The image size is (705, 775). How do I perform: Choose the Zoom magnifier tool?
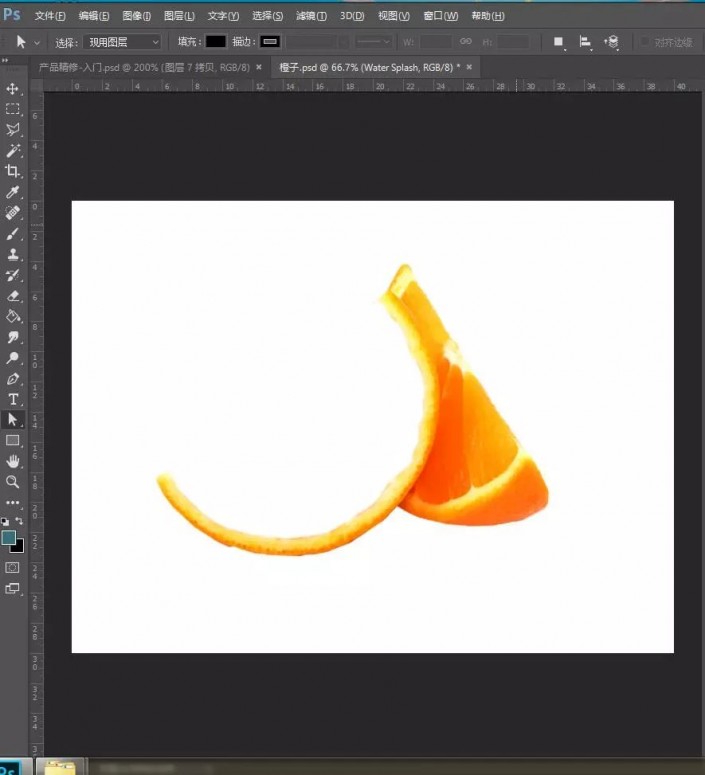click(x=12, y=481)
